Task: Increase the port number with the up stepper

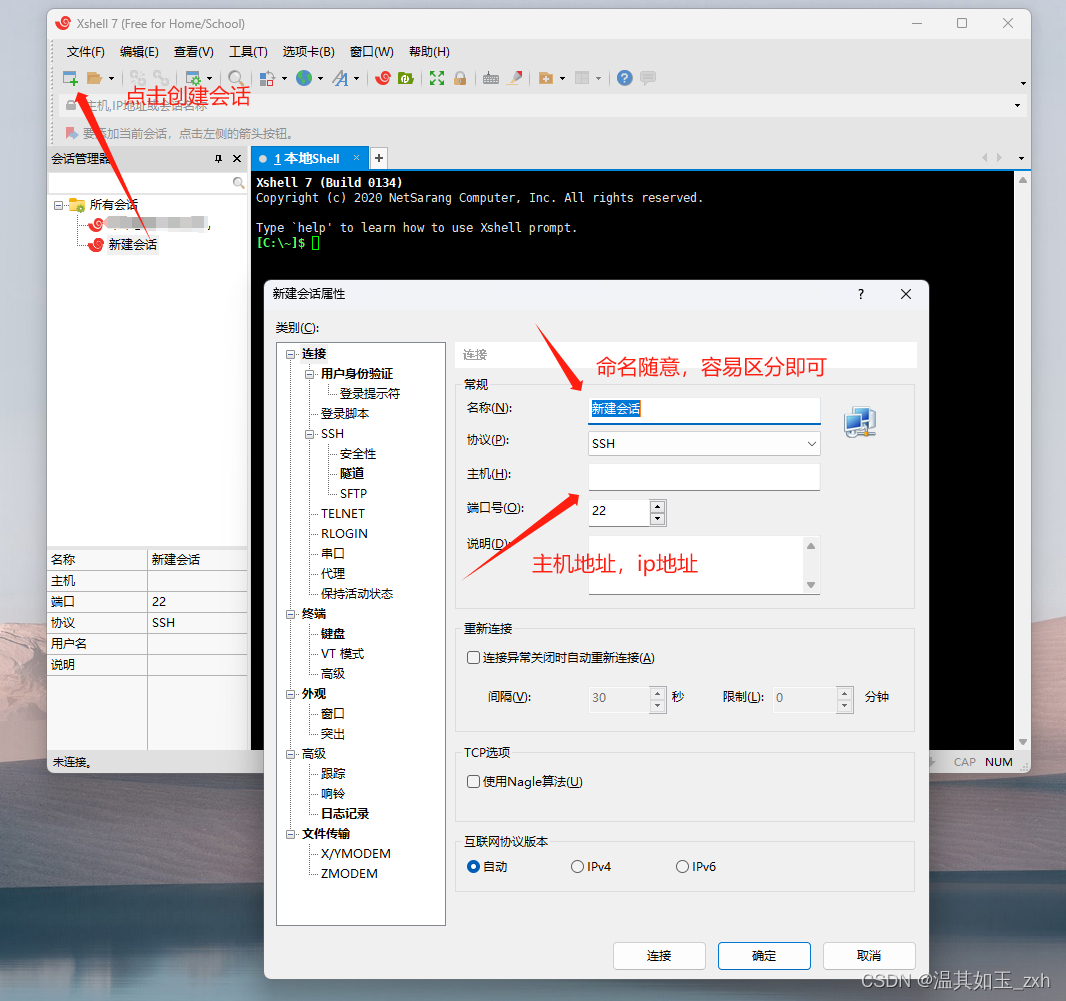Action: tap(657, 506)
